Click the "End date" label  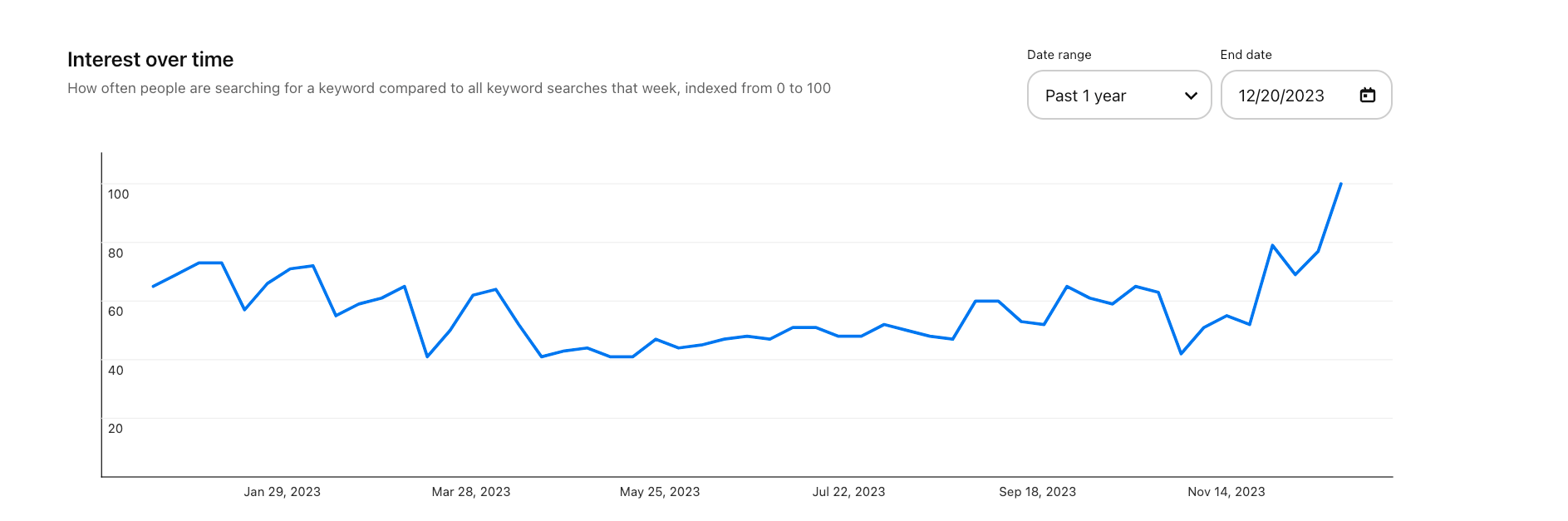click(1246, 55)
